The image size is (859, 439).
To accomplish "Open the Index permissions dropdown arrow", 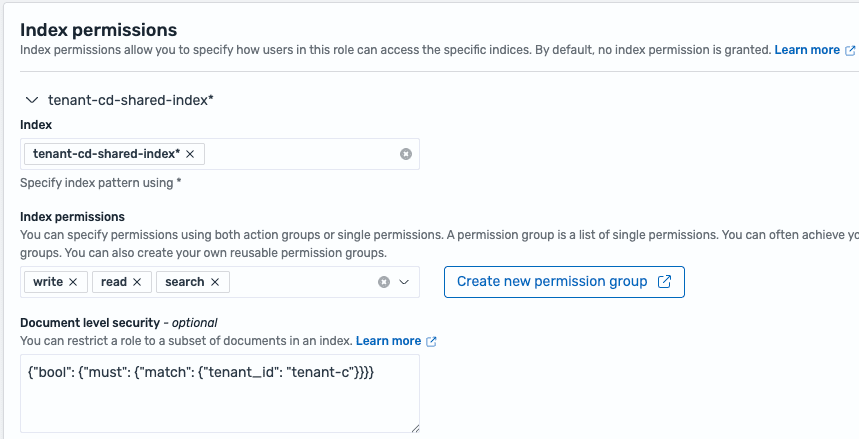I will (404, 282).
